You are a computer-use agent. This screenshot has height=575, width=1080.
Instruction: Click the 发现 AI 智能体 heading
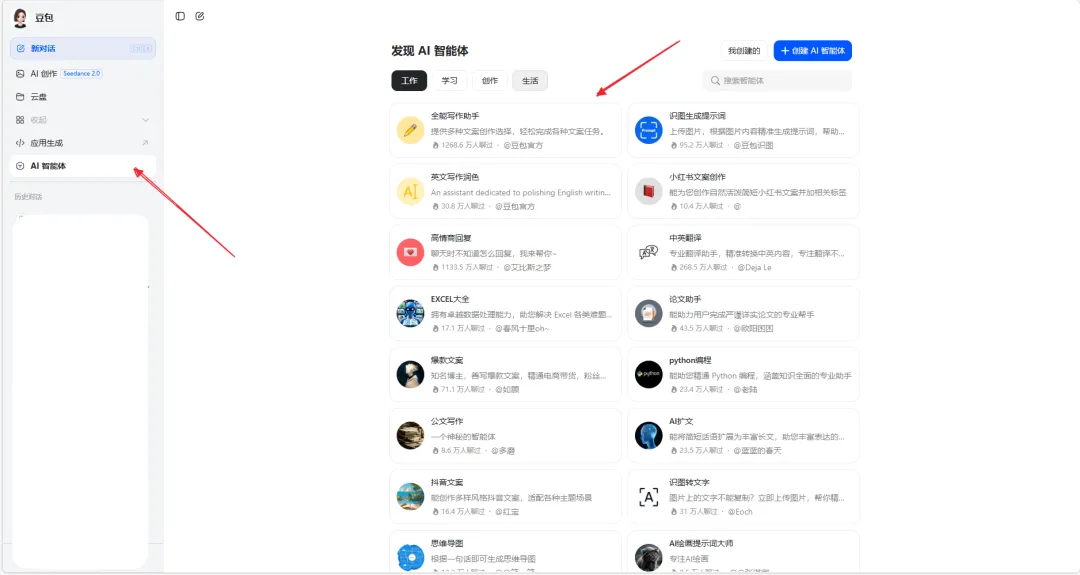coord(430,51)
